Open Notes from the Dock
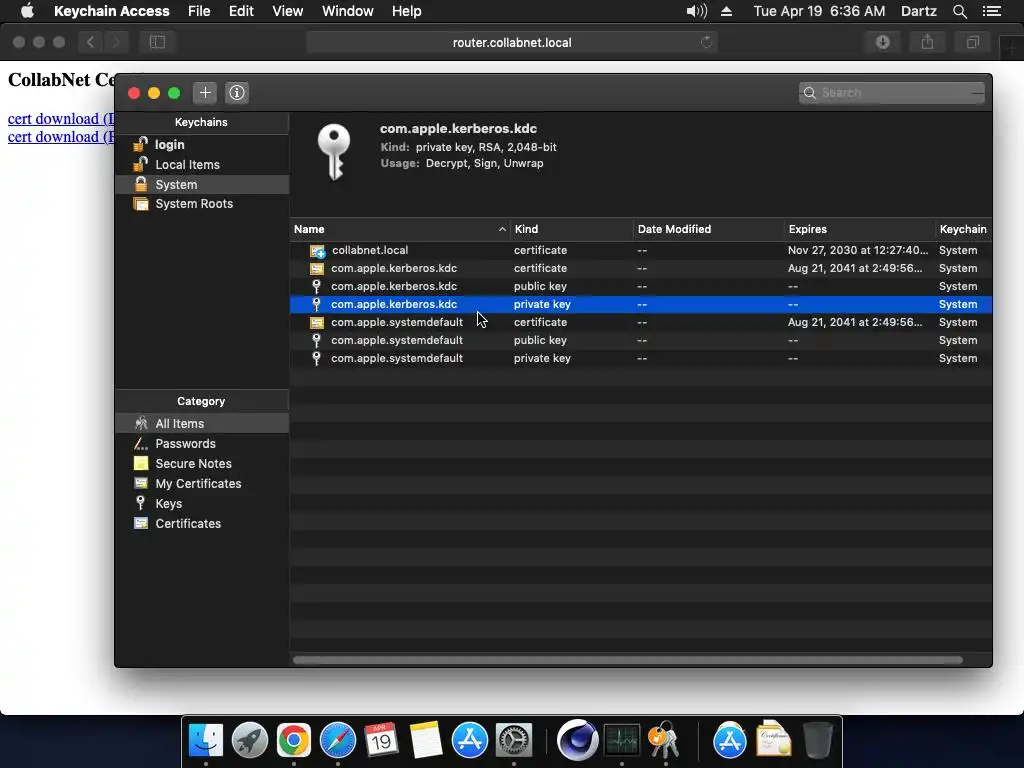This screenshot has height=768, width=1024. (426, 741)
